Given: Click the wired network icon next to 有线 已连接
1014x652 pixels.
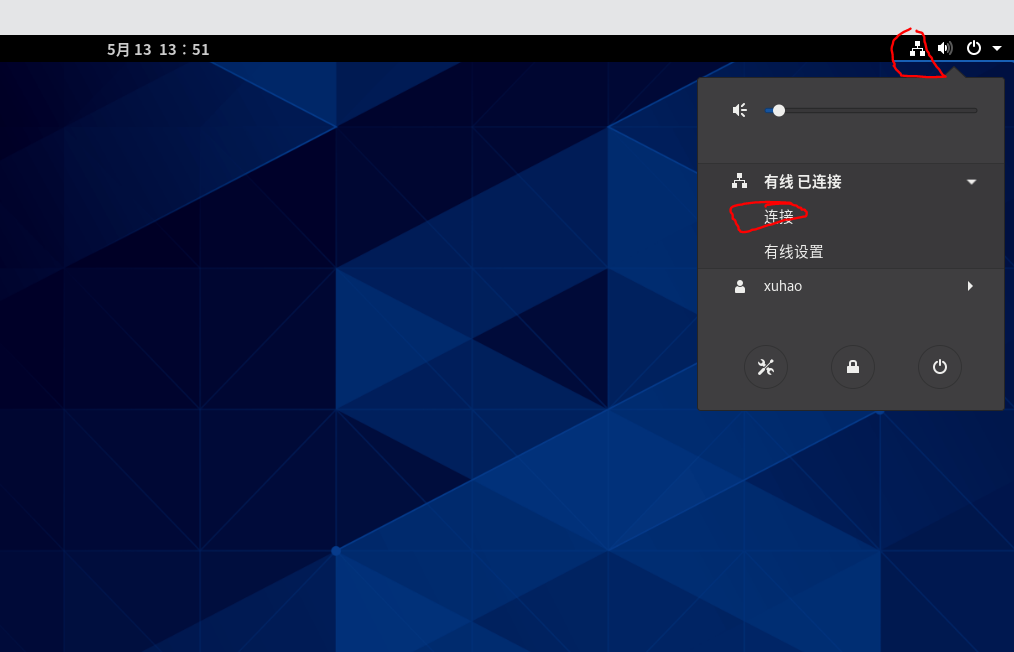Looking at the screenshot, I should [x=739, y=182].
